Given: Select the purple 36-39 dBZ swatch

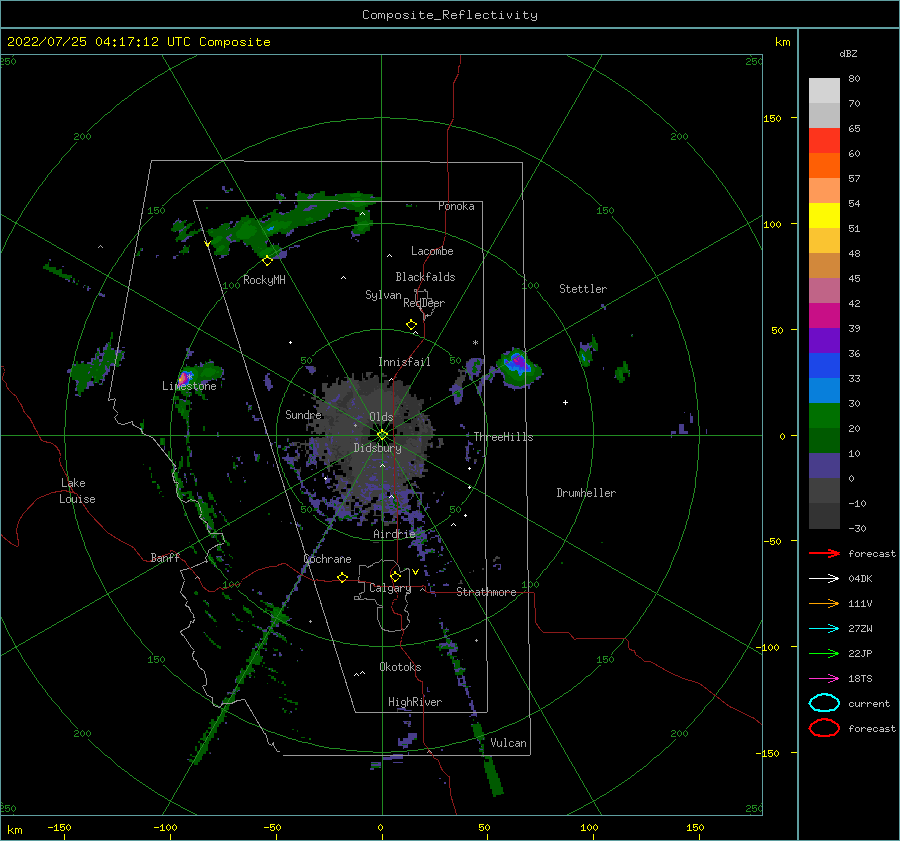Looking at the screenshot, I should pos(824,341).
